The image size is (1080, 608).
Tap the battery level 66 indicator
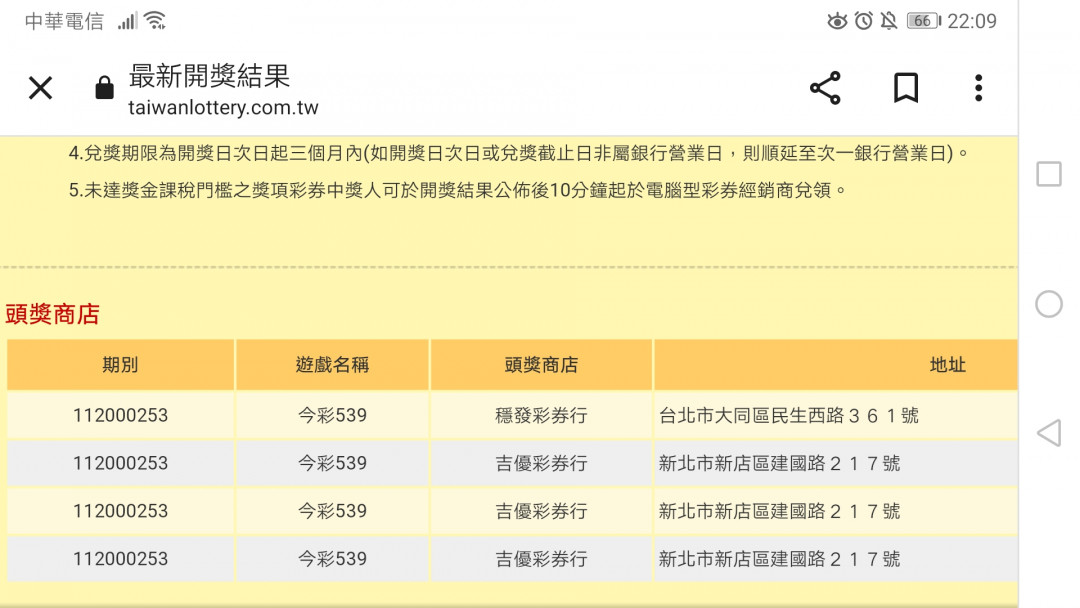pyautogui.click(x=924, y=21)
